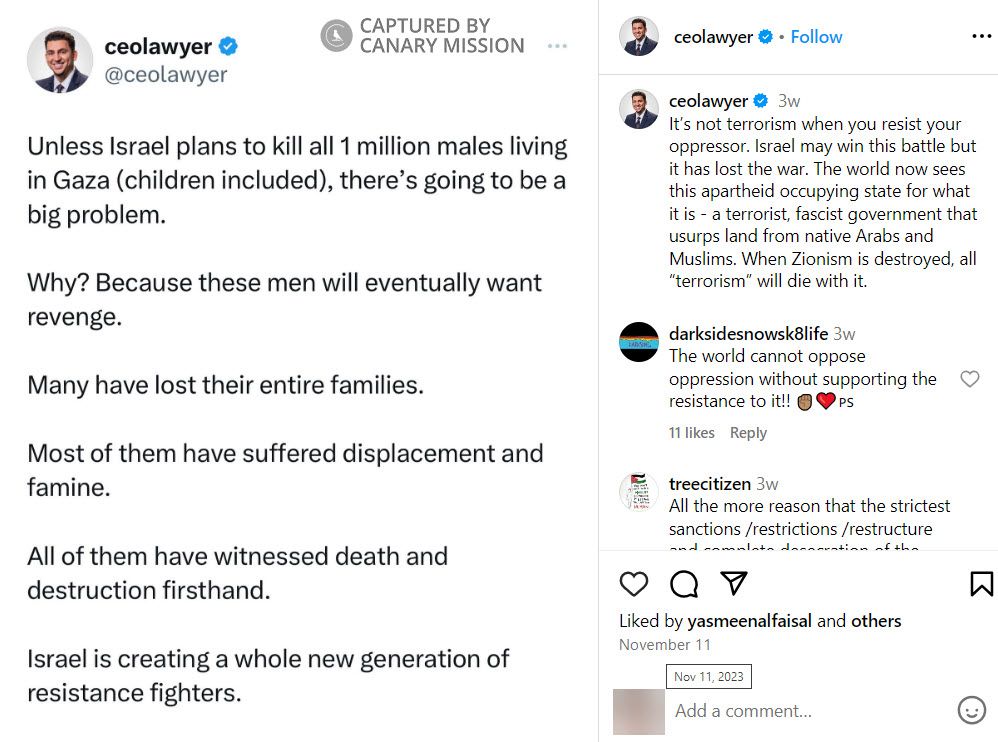
Task: Open tweet options three-dot menu
Action: [x=557, y=46]
